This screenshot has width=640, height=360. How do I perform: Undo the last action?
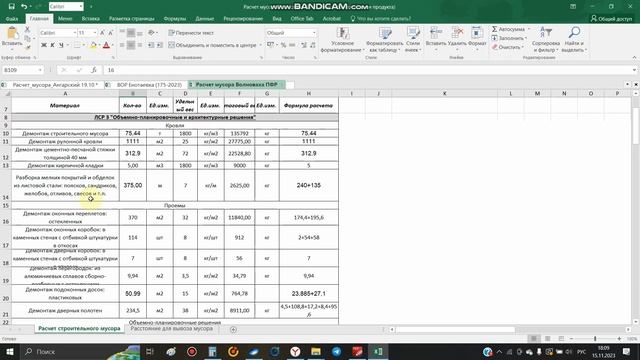click(x=24, y=7)
